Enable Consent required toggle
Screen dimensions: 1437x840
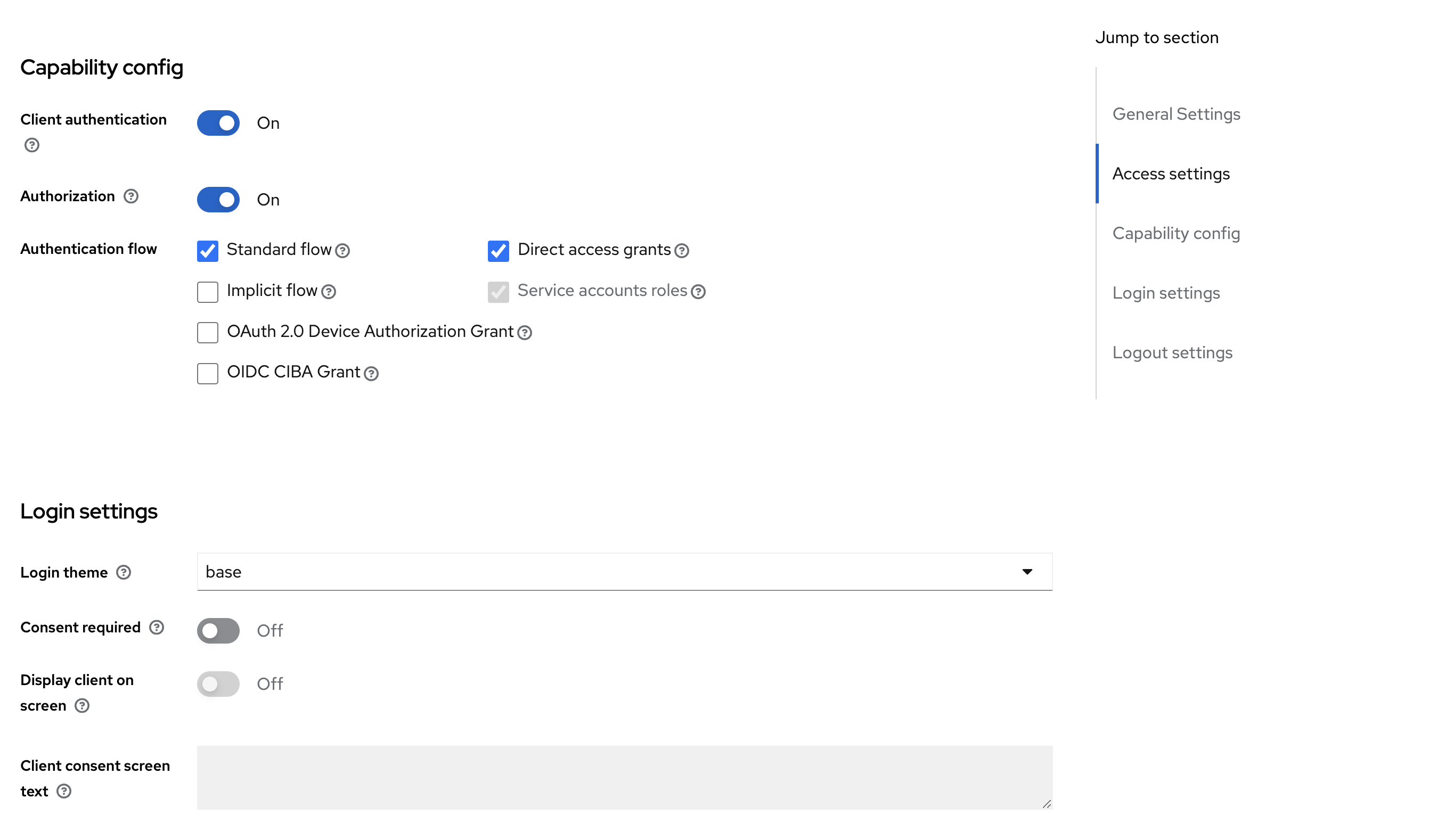pos(218,631)
